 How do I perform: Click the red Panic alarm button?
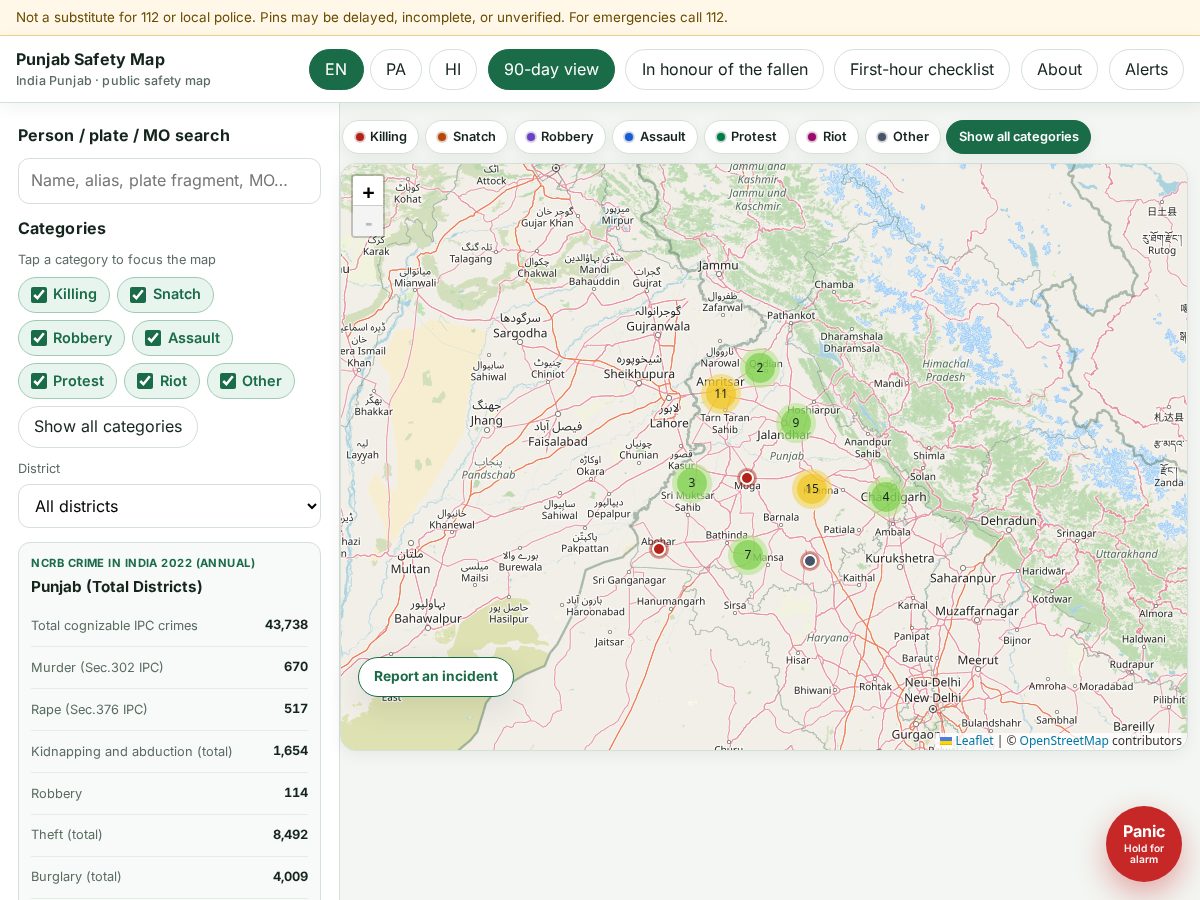(x=1144, y=844)
